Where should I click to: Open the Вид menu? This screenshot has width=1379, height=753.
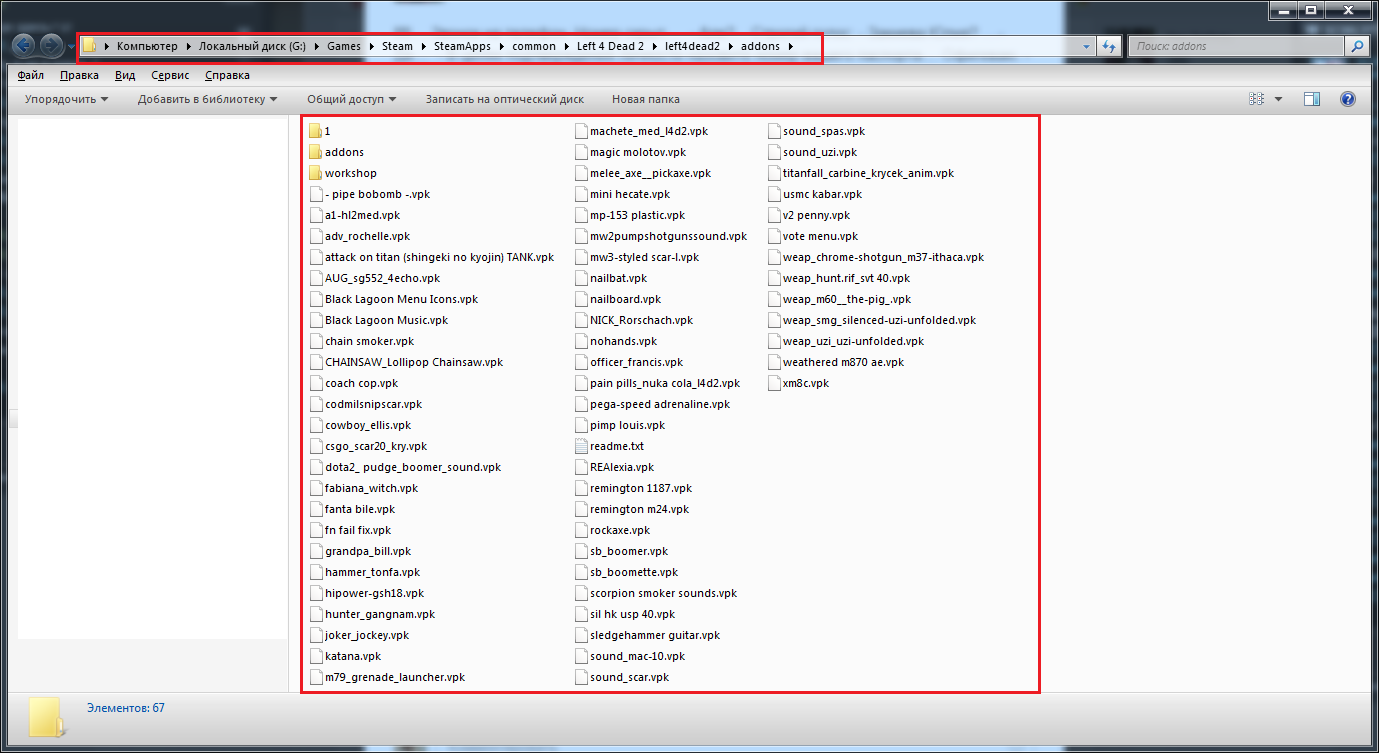(125, 75)
